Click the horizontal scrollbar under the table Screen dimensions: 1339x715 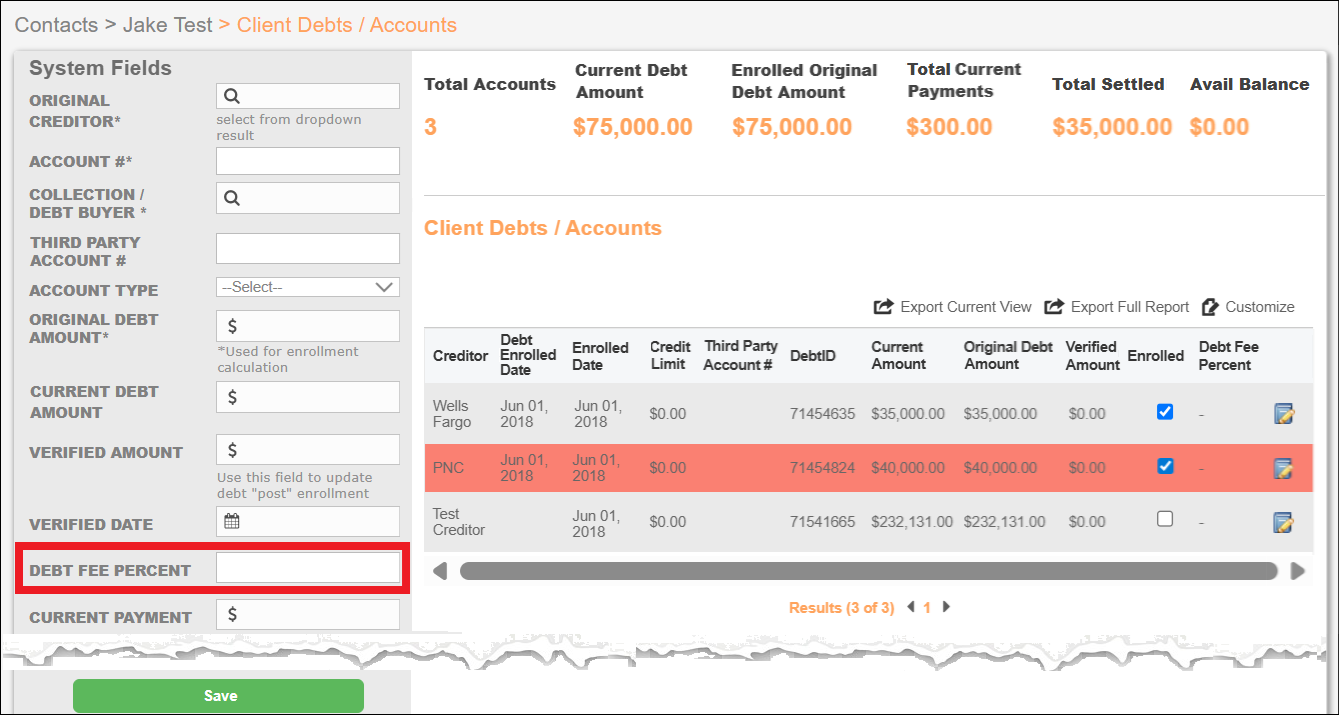pyautogui.click(x=868, y=571)
